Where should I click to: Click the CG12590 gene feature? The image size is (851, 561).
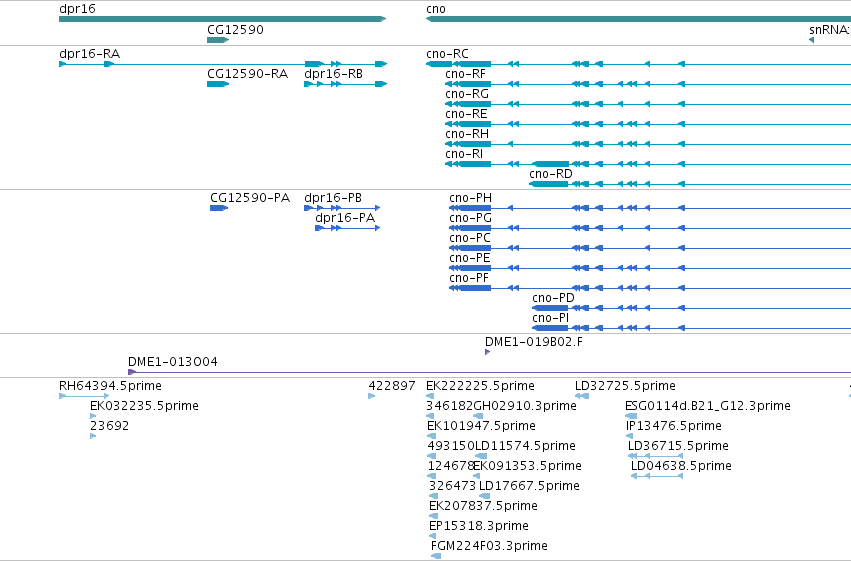(218, 40)
